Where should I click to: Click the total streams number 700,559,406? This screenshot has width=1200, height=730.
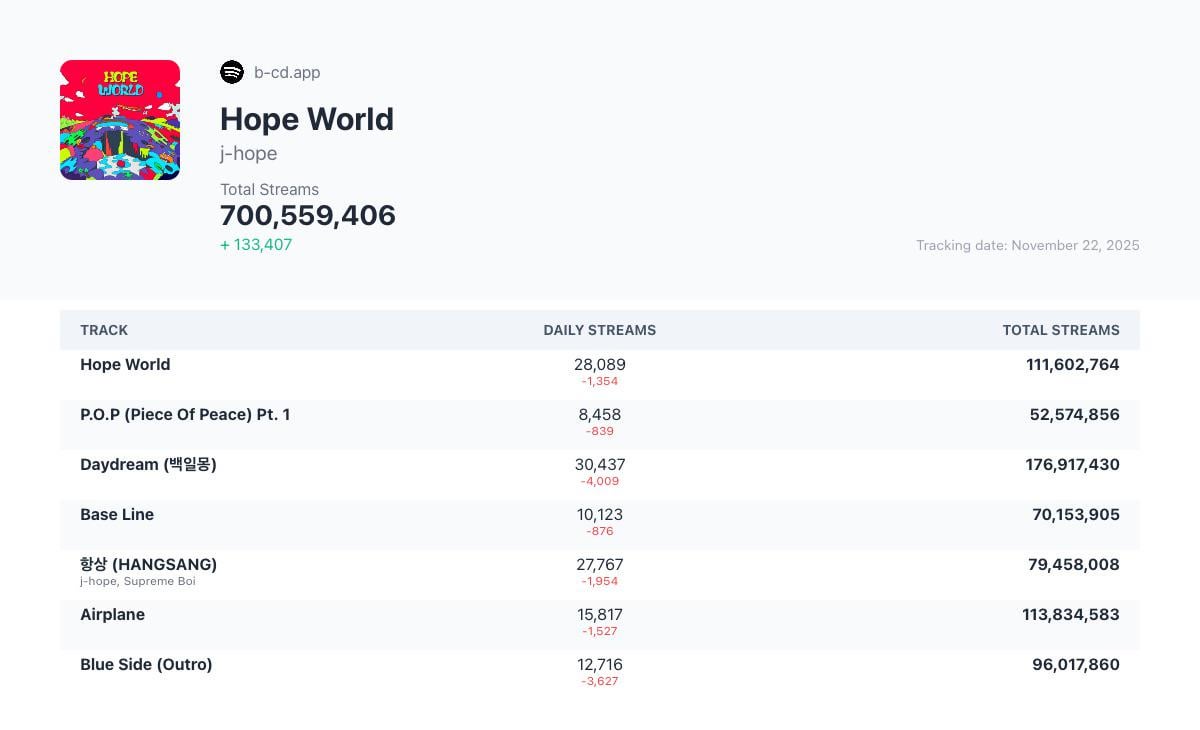[308, 216]
